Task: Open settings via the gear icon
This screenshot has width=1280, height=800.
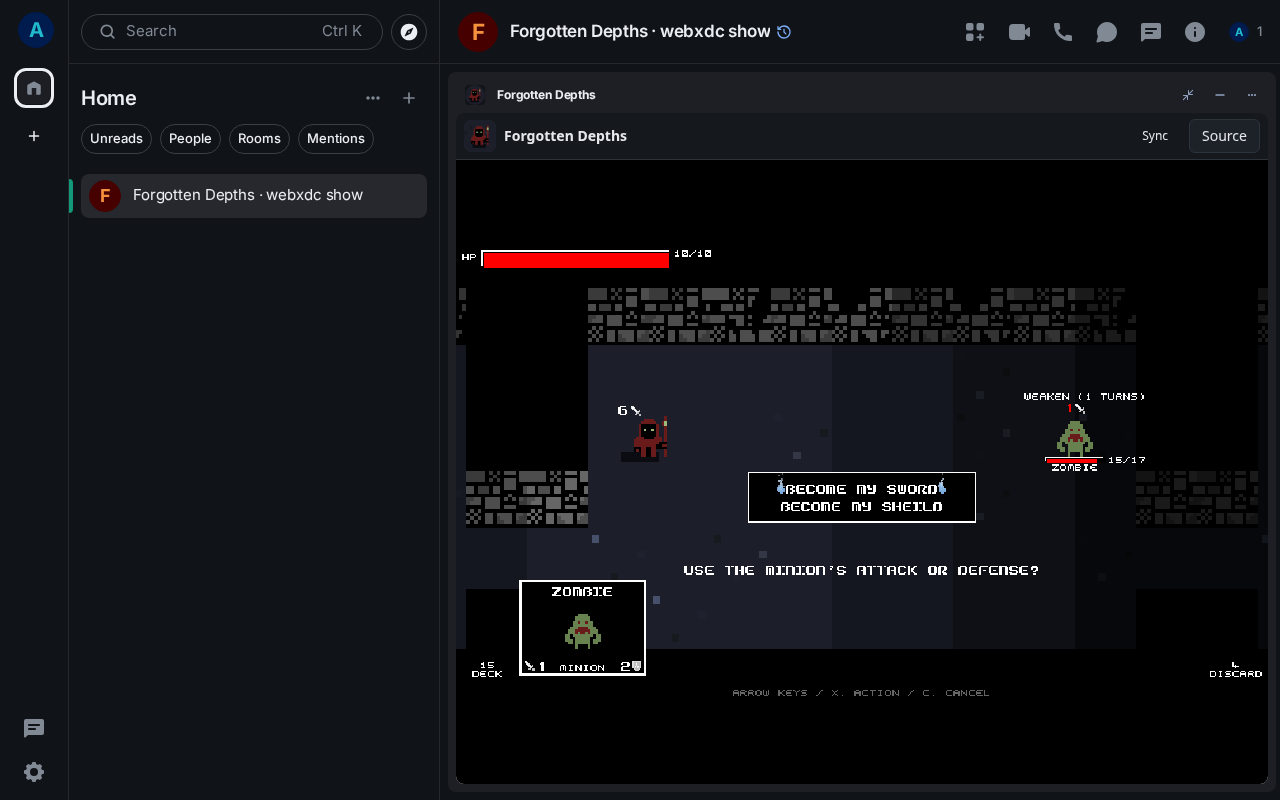Action: coord(34,772)
